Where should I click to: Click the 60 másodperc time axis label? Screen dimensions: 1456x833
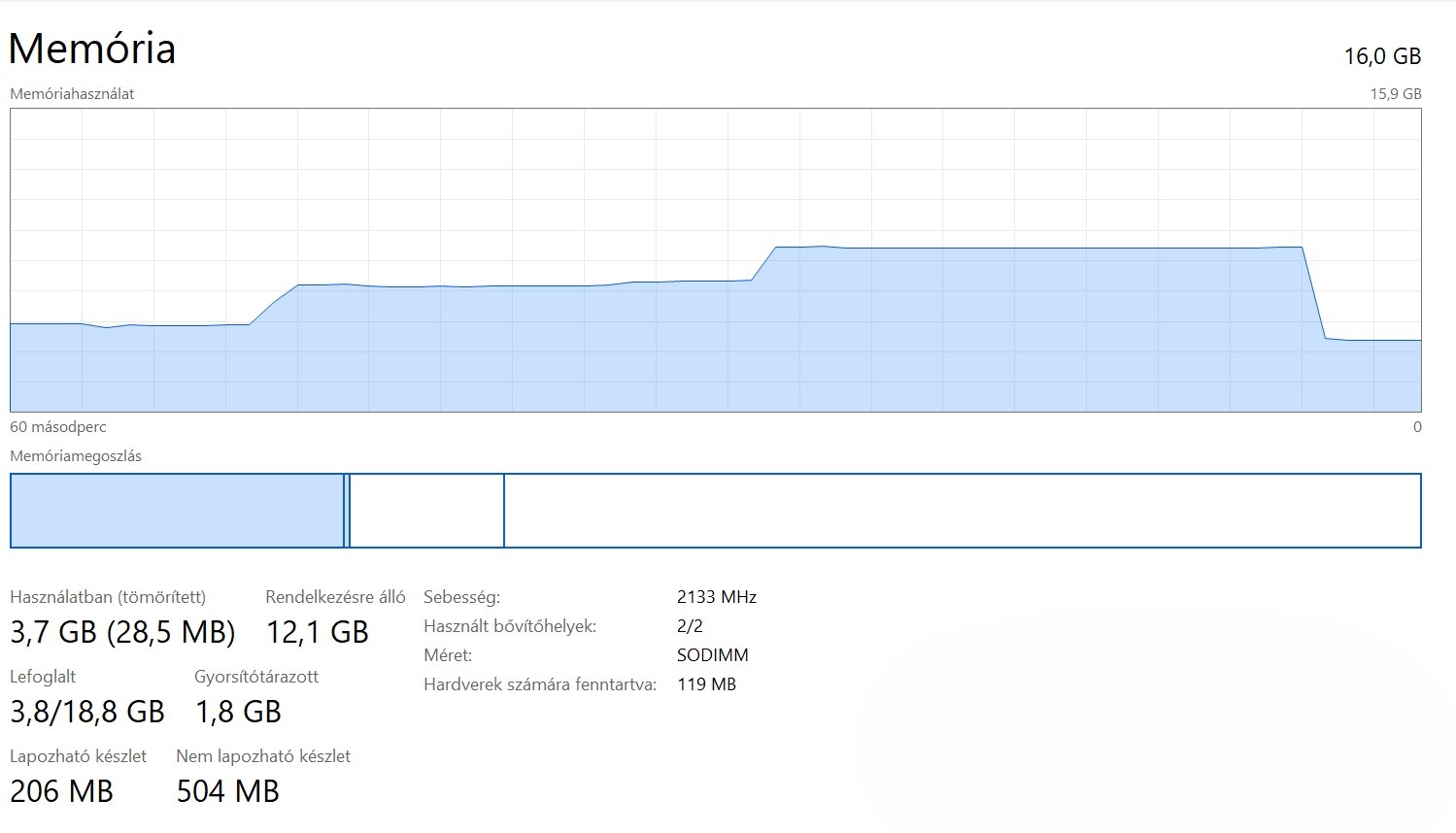58,427
